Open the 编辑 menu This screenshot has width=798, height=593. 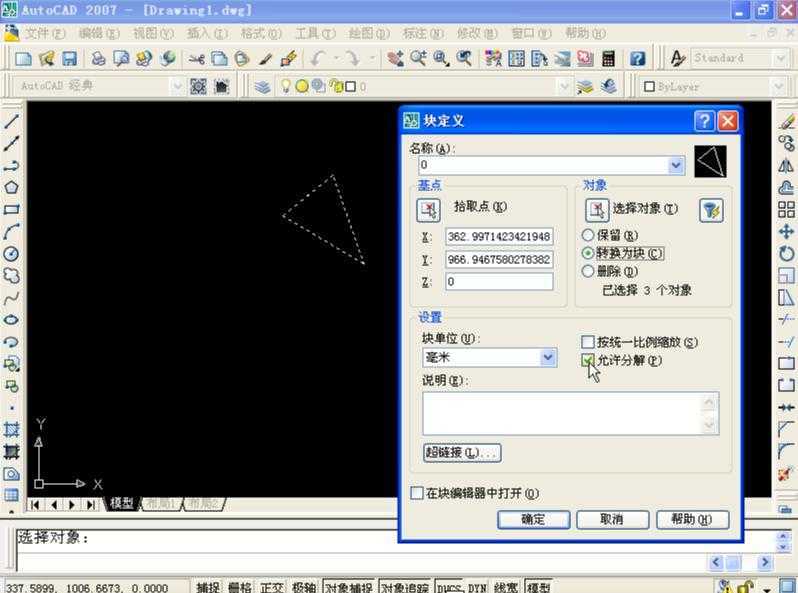click(x=99, y=34)
